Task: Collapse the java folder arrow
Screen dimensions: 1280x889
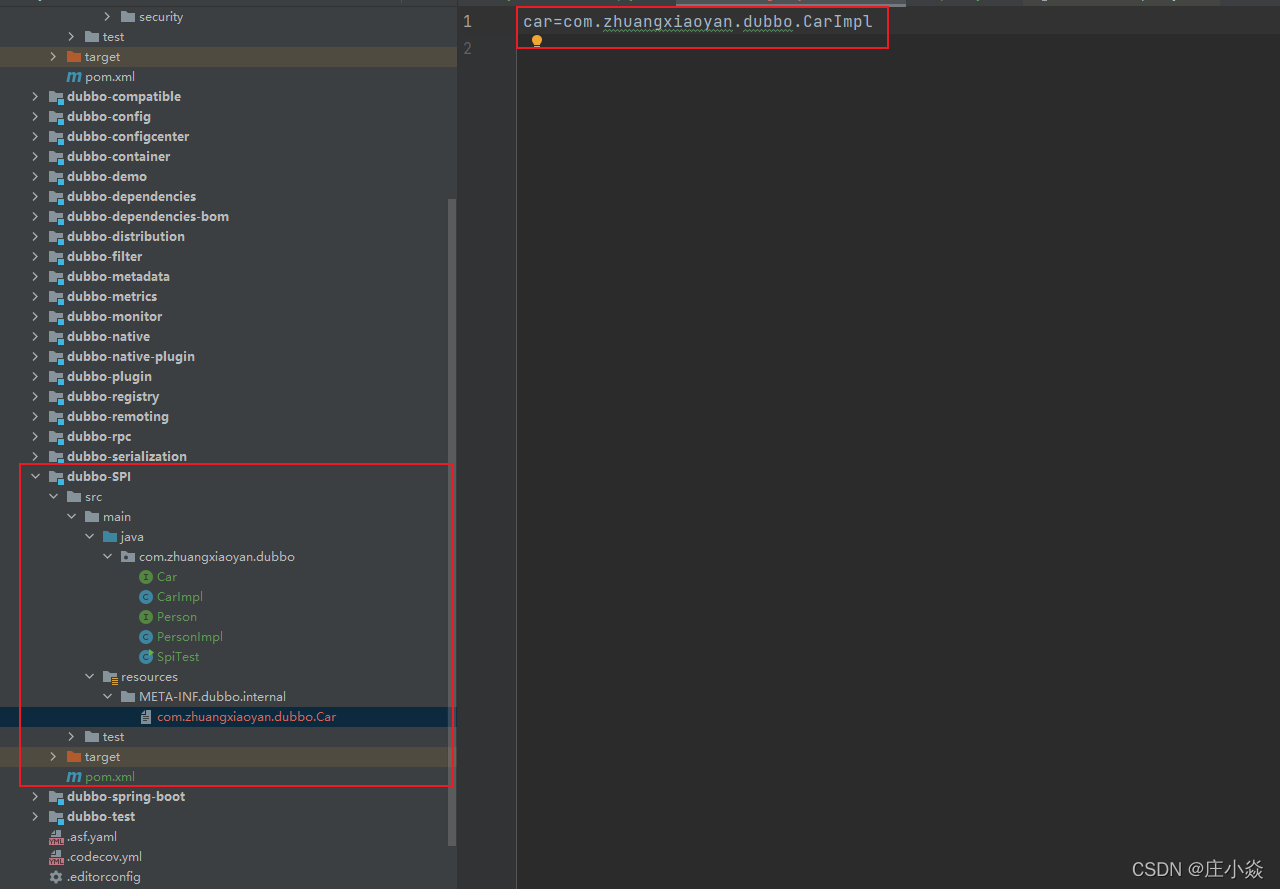Action: 89,537
